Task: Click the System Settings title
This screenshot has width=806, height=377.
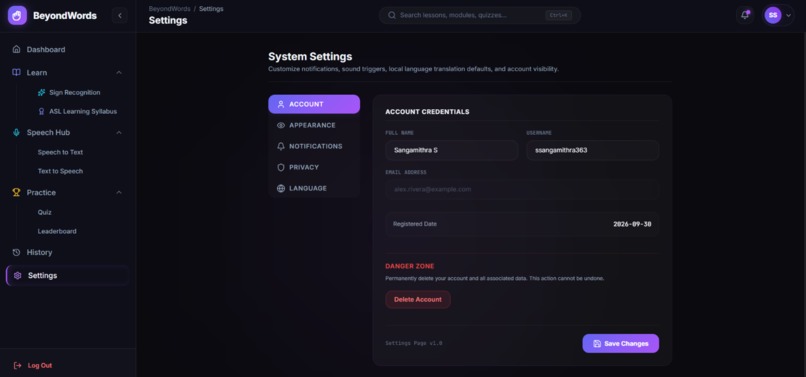Action: (310, 57)
